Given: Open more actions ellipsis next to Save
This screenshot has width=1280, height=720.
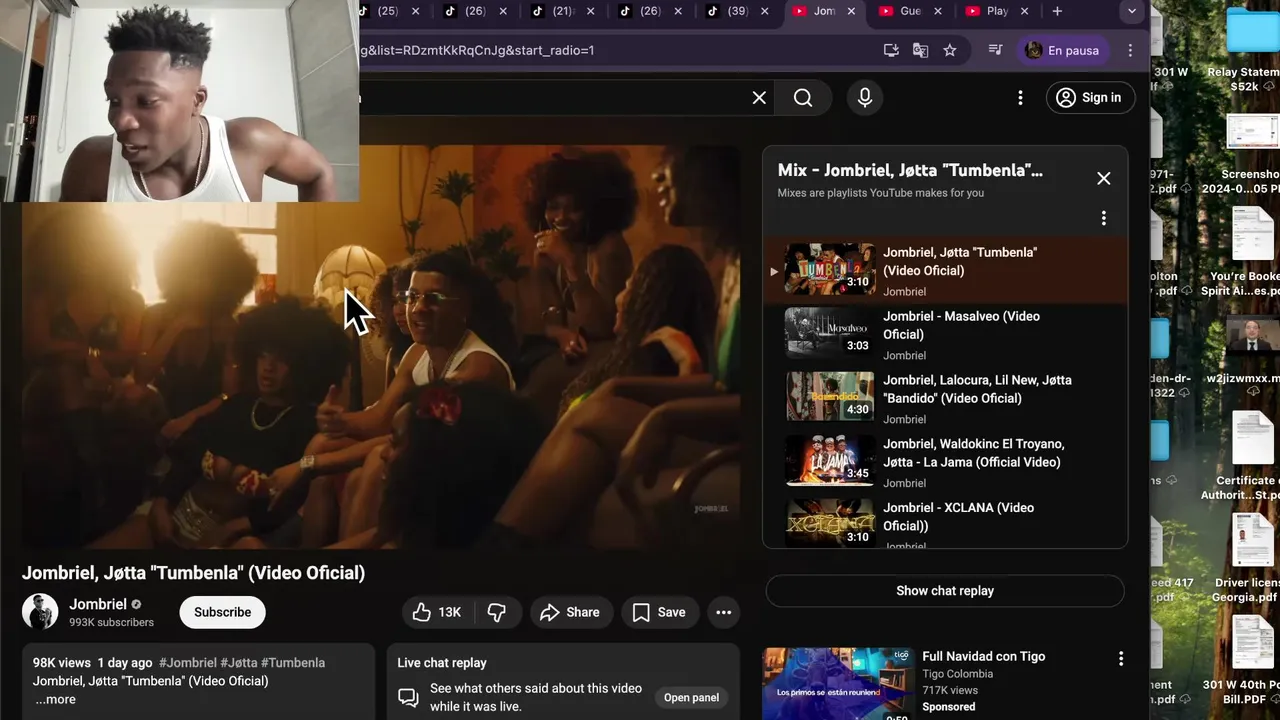Looking at the screenshot, I should click(x=723, y=612).
